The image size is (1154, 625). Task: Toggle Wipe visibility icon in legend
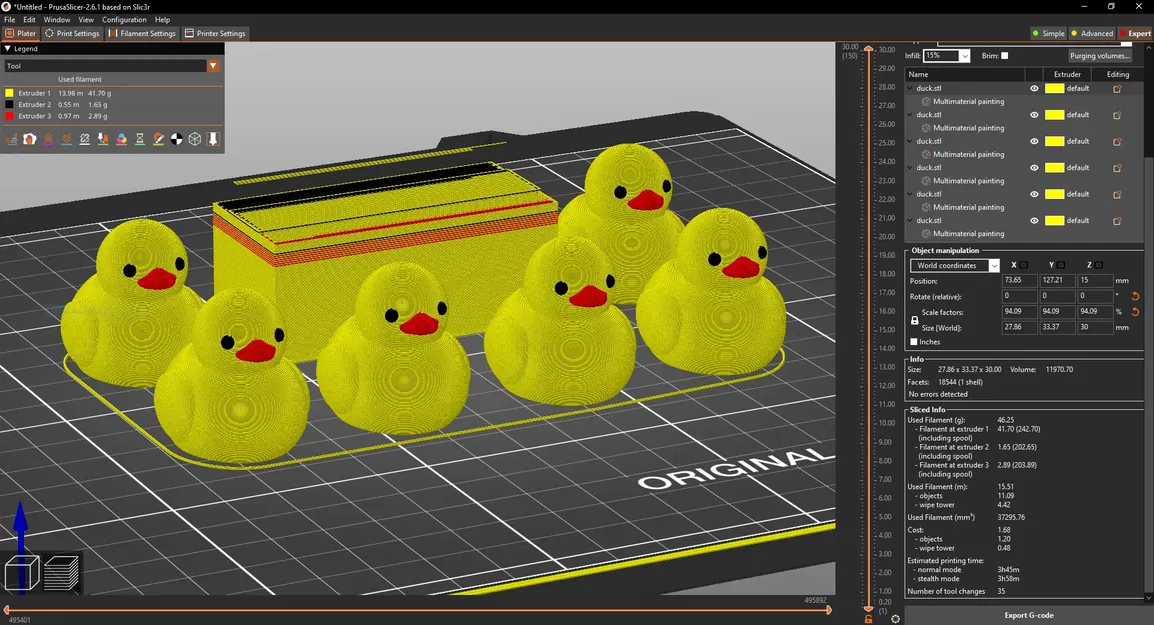[30, 139]
